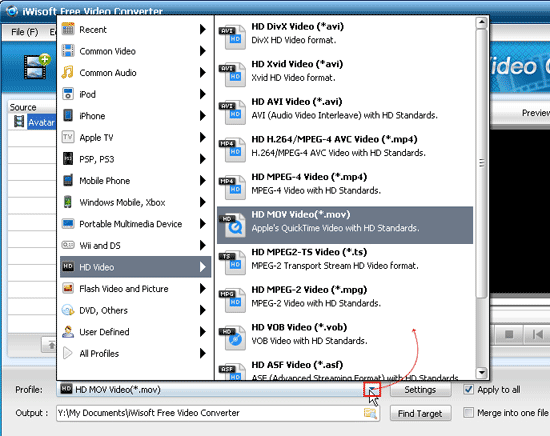Click the All Profiles play icon

68,353
